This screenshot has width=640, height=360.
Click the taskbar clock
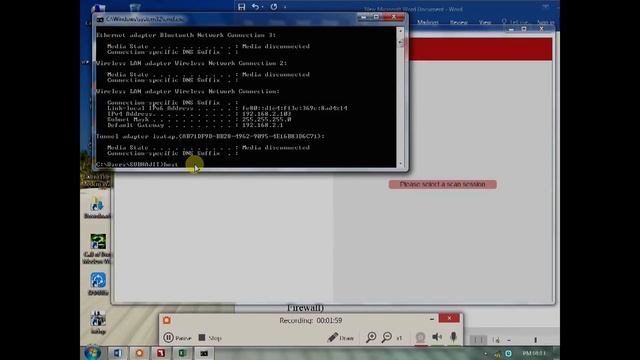click(534, 353)
